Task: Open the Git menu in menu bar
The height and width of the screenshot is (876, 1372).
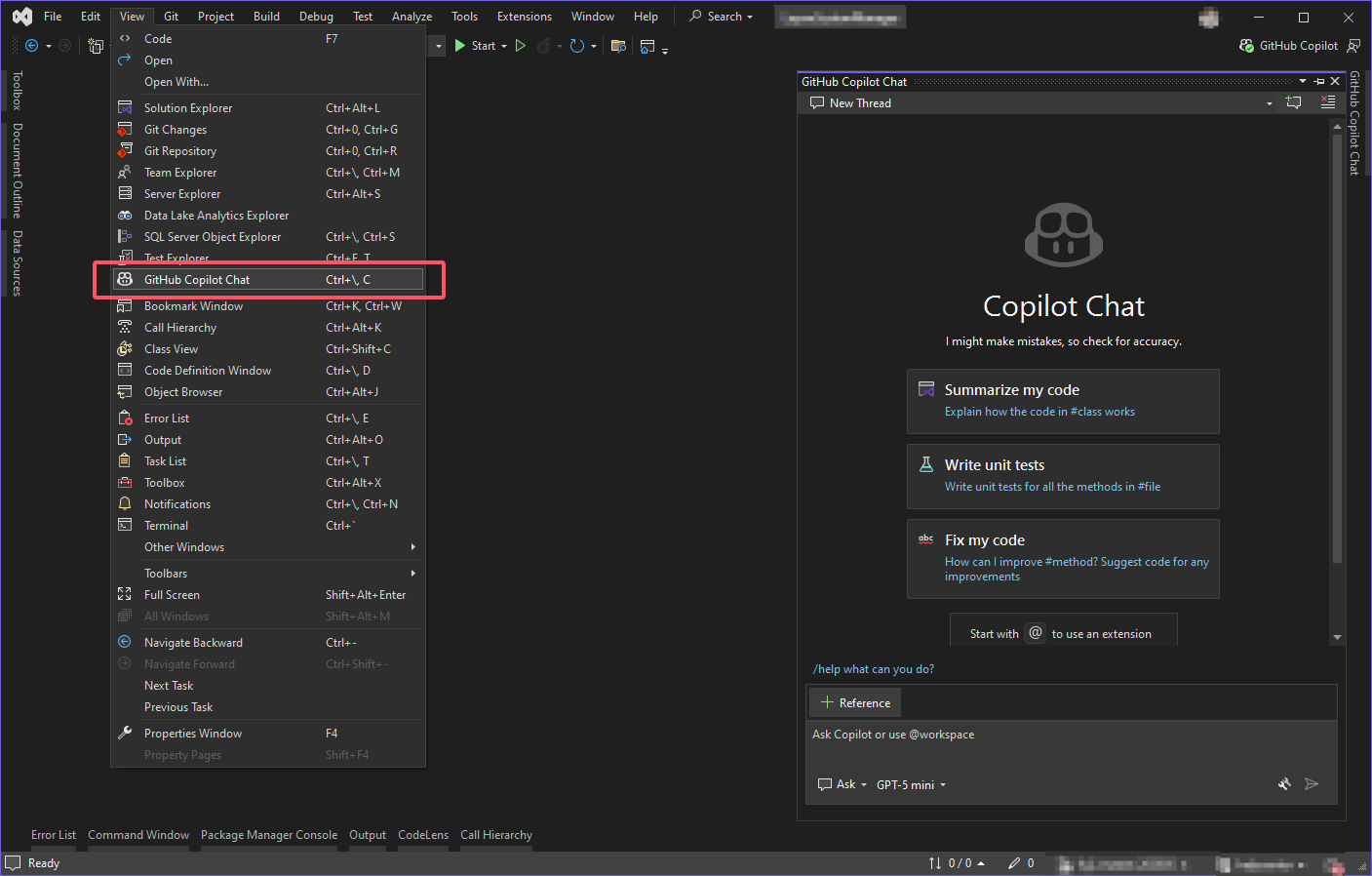Action: coord(171,17)
